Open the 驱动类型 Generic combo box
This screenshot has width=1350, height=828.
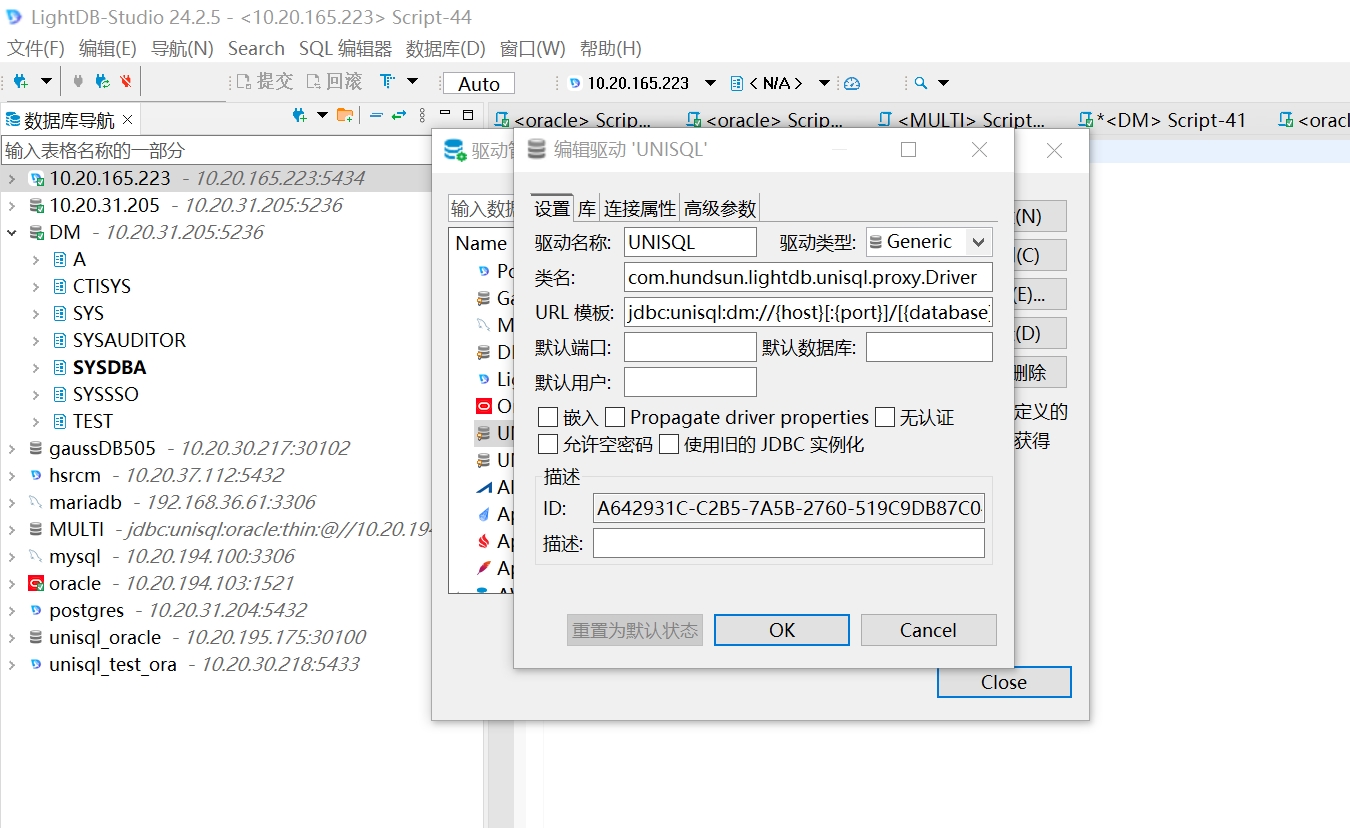tap(928, 242)
